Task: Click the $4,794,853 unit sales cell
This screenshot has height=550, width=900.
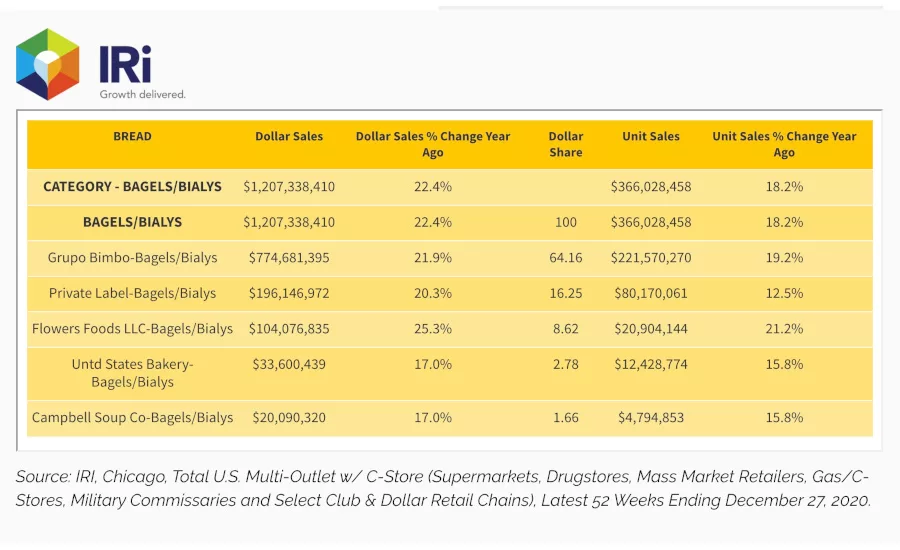Action: point(651,417)
